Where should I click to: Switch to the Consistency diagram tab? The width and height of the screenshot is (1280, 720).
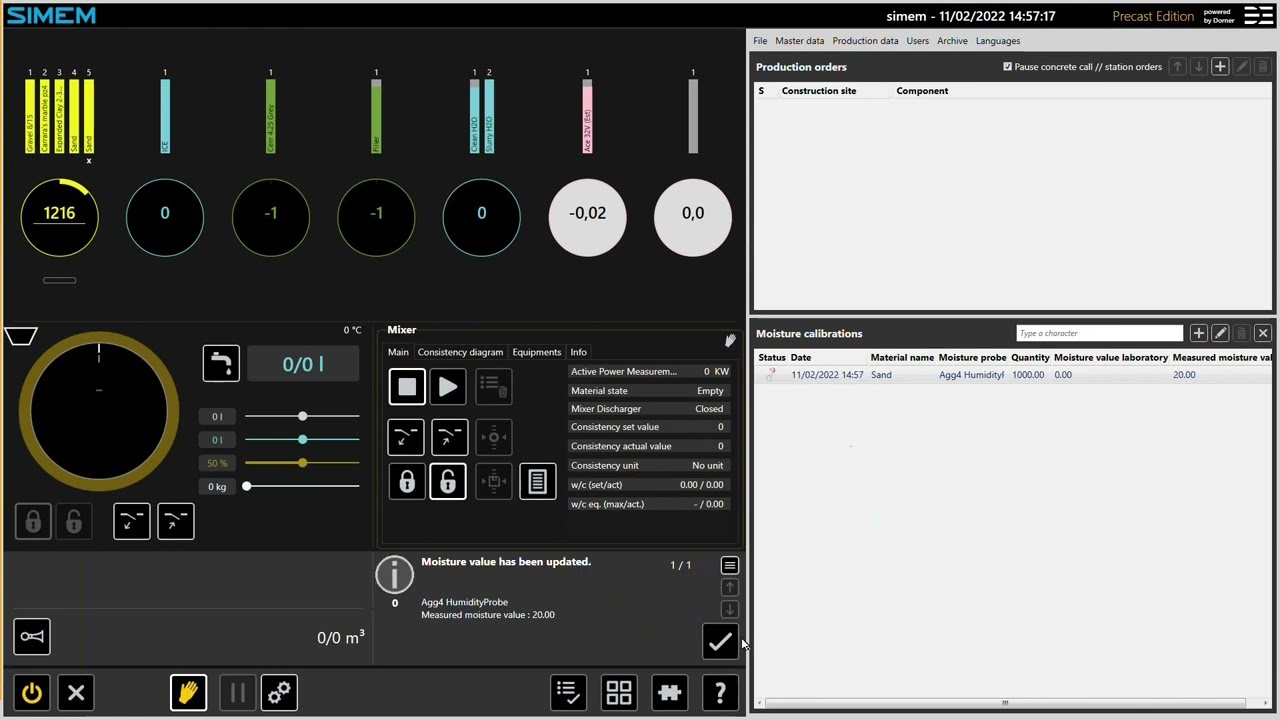point(460,352)
